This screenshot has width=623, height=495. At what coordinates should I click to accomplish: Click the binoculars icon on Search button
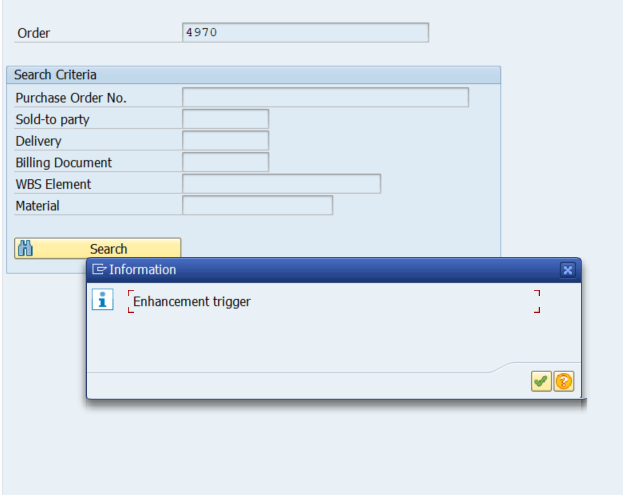coord(25,249)
